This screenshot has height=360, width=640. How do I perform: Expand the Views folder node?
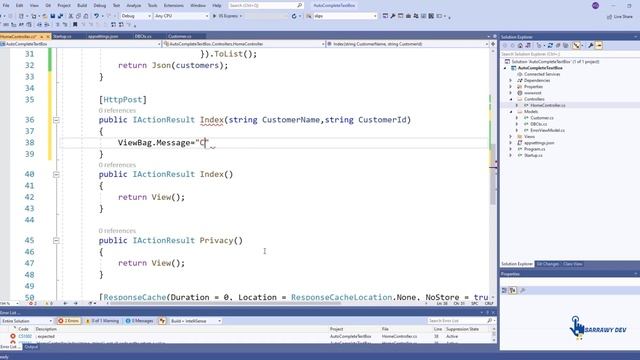[x=510, y=137]
